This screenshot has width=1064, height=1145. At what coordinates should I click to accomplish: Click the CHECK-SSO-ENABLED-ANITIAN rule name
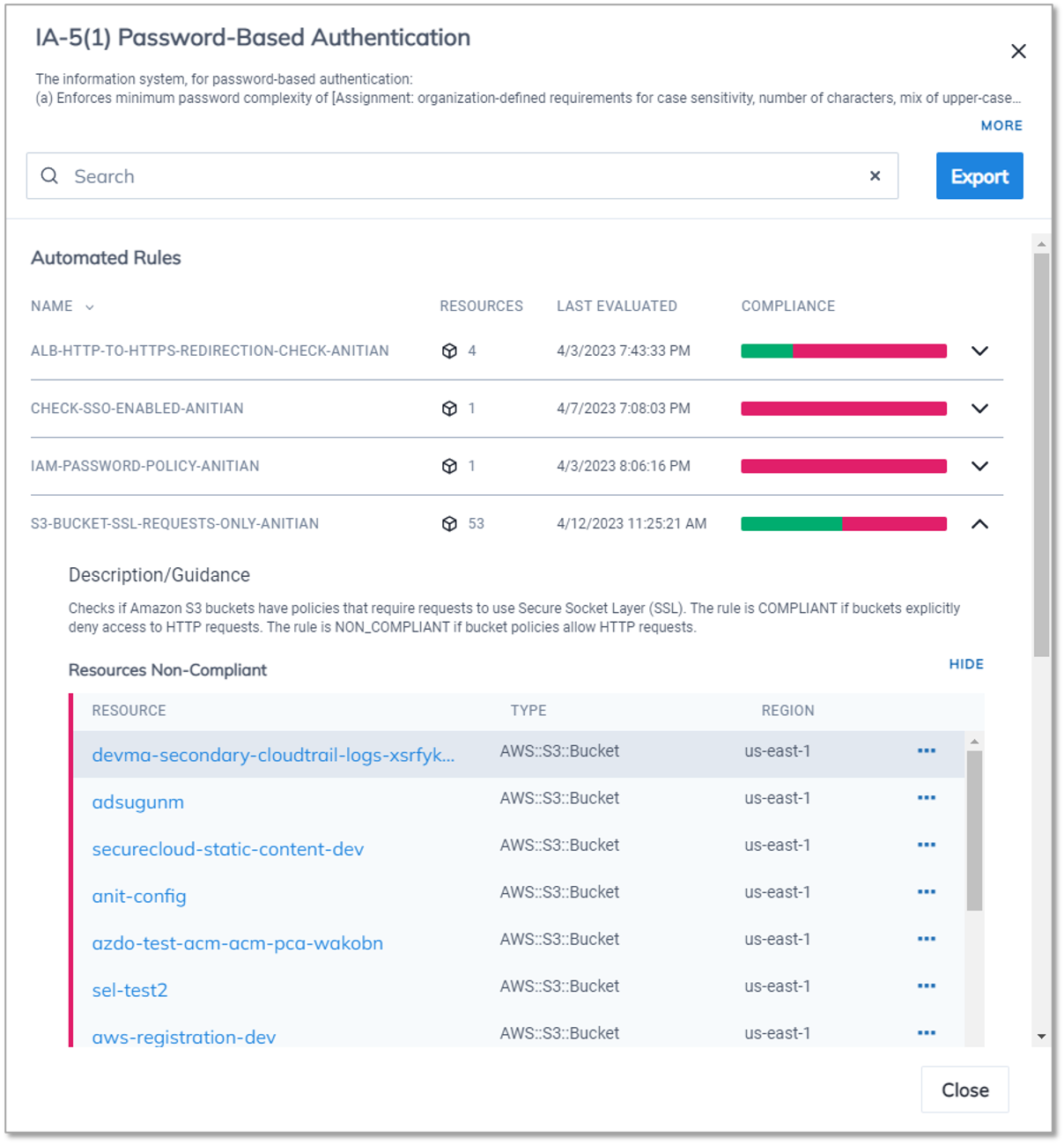coord(137,409)
